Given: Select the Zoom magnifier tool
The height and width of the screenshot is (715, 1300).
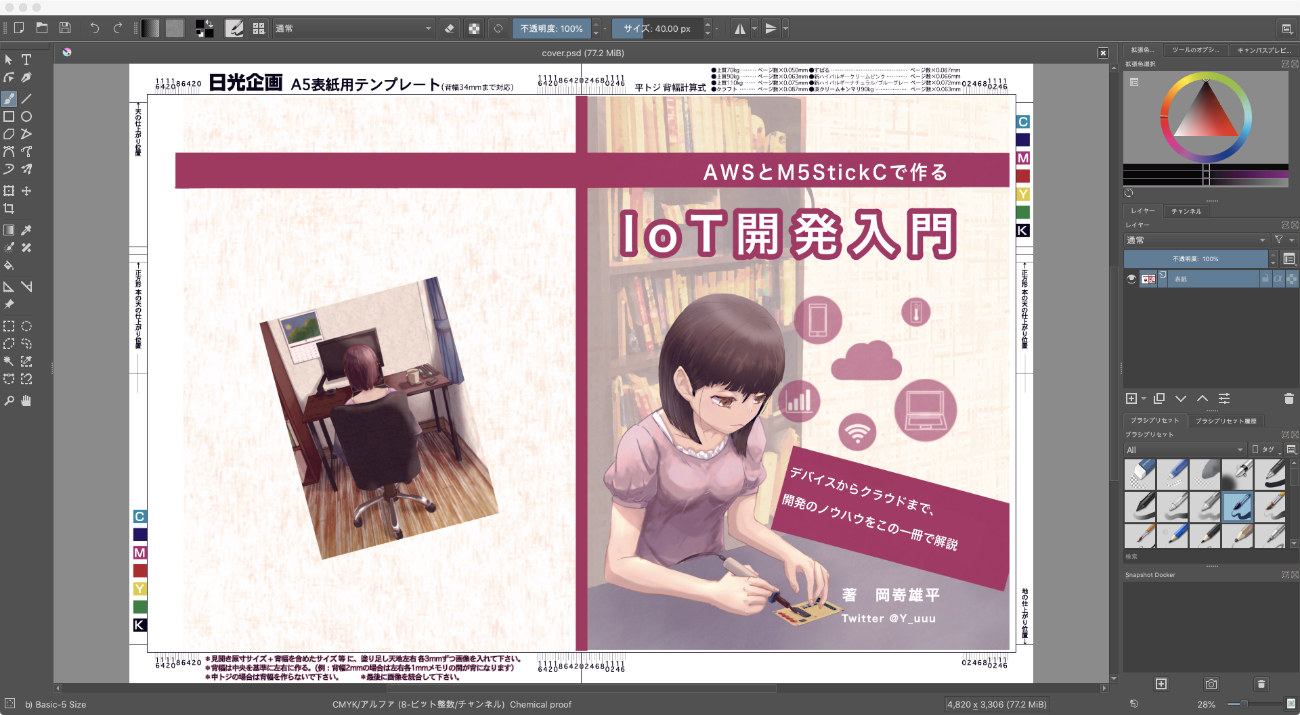Looking at the screenshot, I should coord(9,401).
